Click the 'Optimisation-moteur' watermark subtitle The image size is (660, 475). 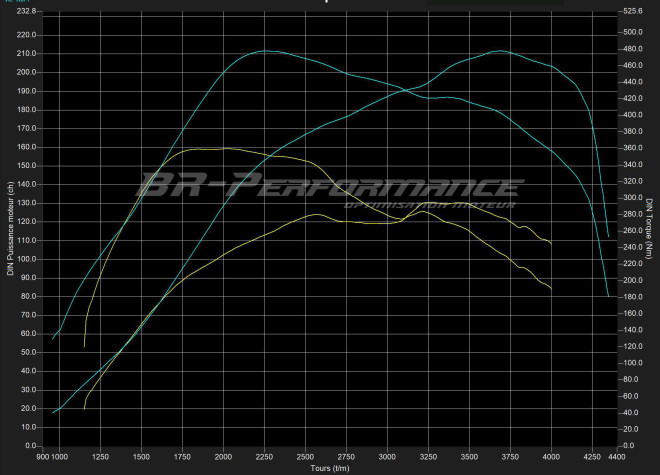pyautogui.click(x=428, y=206)
